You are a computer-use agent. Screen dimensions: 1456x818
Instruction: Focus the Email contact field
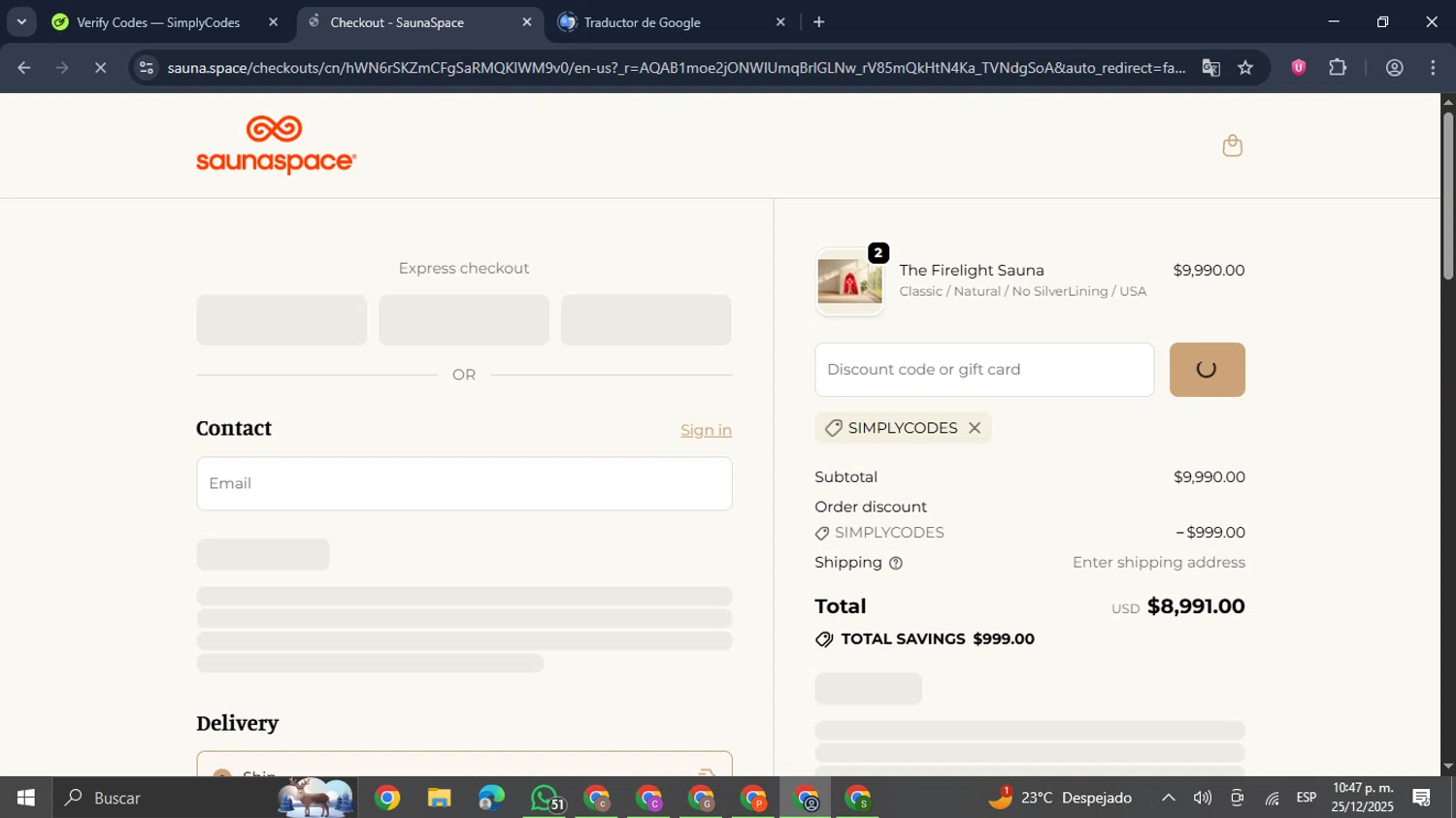(464, 483)
